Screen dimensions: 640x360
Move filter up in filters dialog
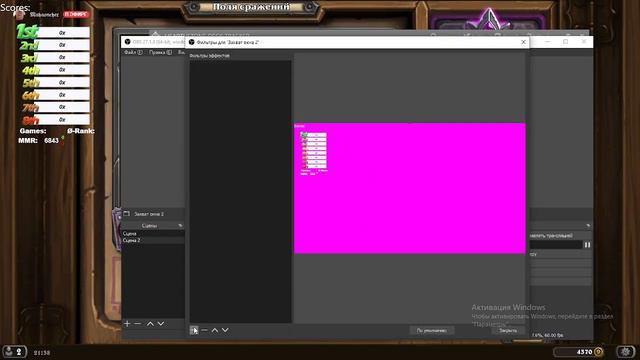215,330
